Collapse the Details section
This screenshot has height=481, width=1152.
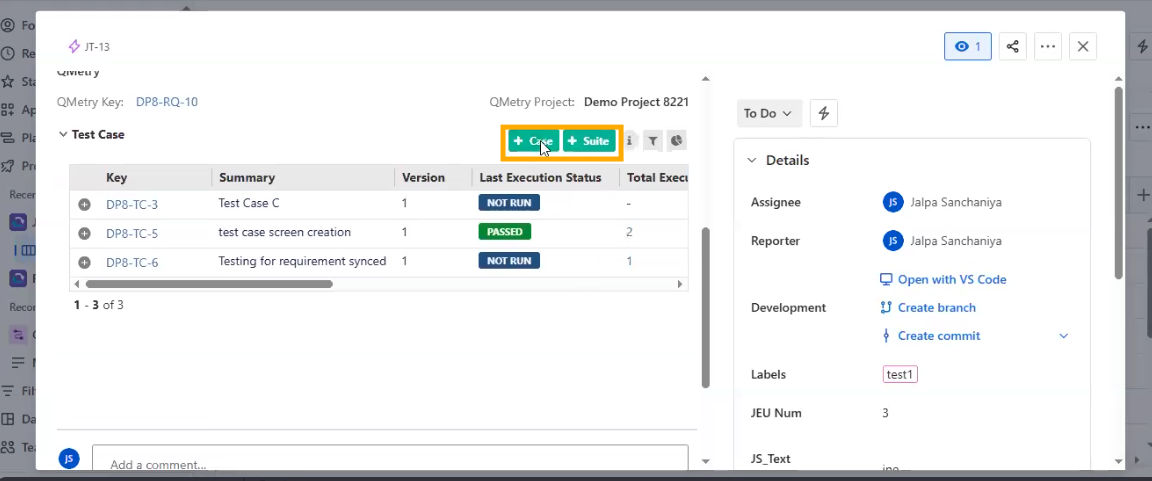pos(752,160)
